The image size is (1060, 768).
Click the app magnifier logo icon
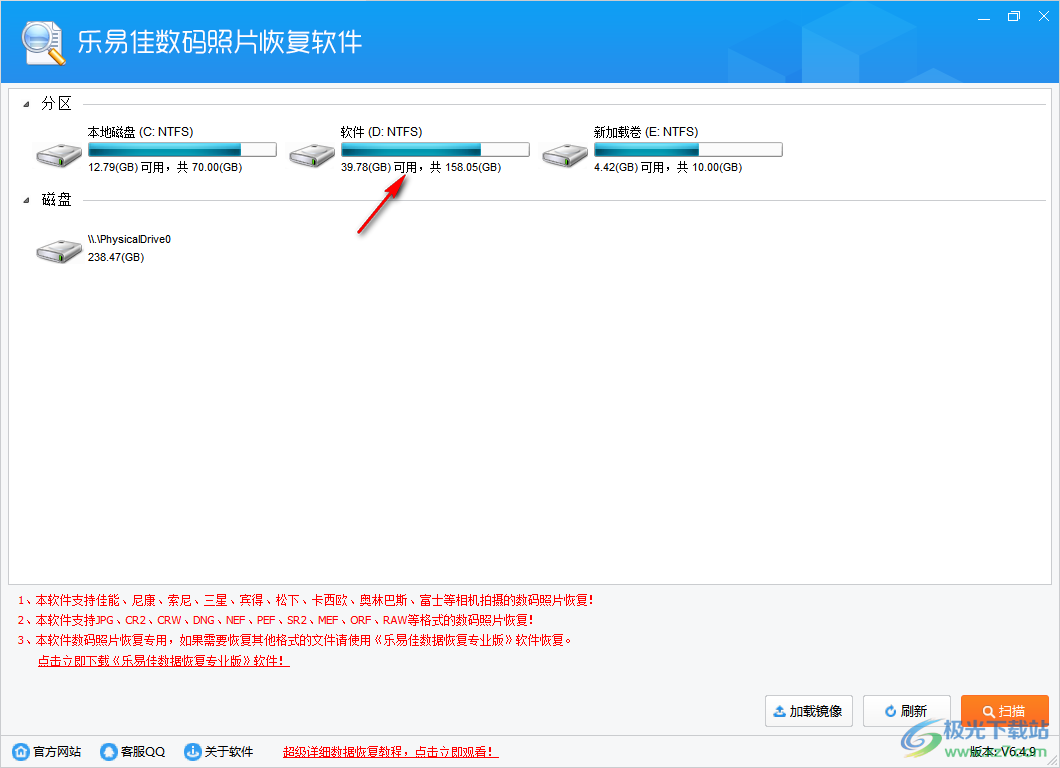pos(43,43)
